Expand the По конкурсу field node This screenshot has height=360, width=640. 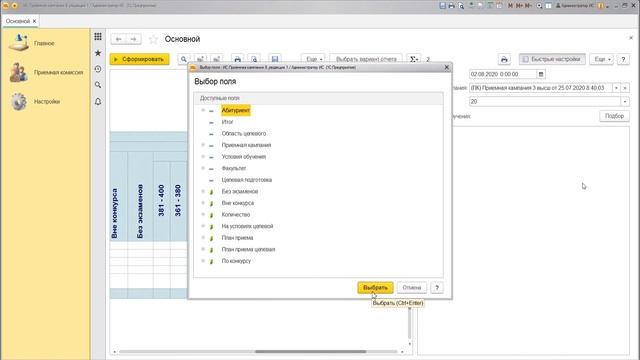[203, 260]
